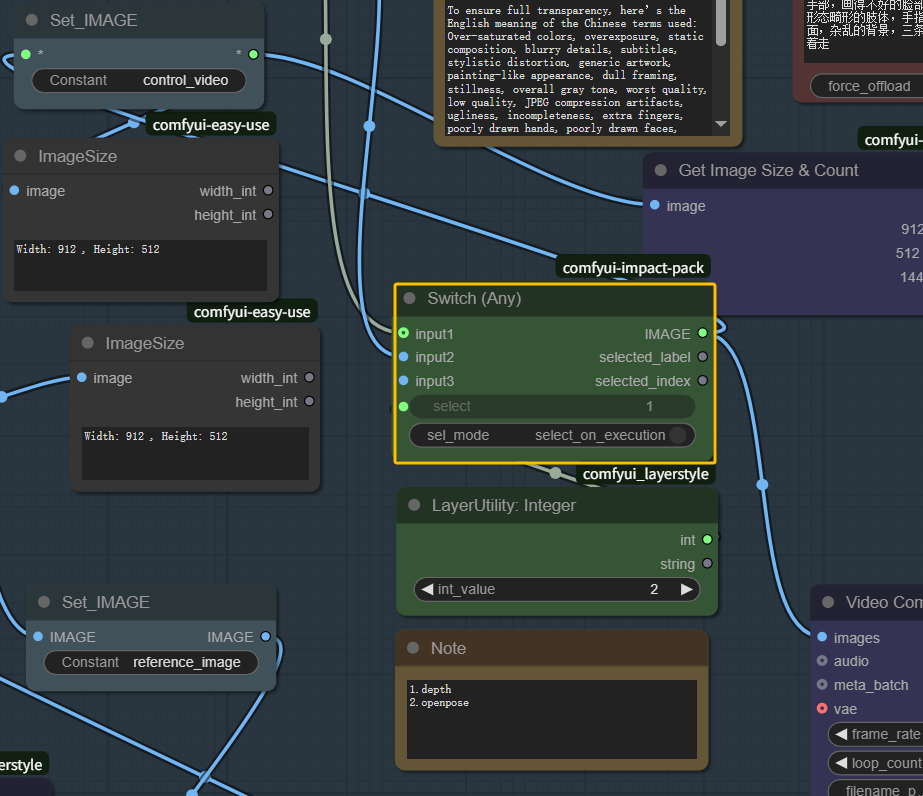Click the selected_index output socket
The width and height of the screenshot is (923, 796).
pos(702,381)
